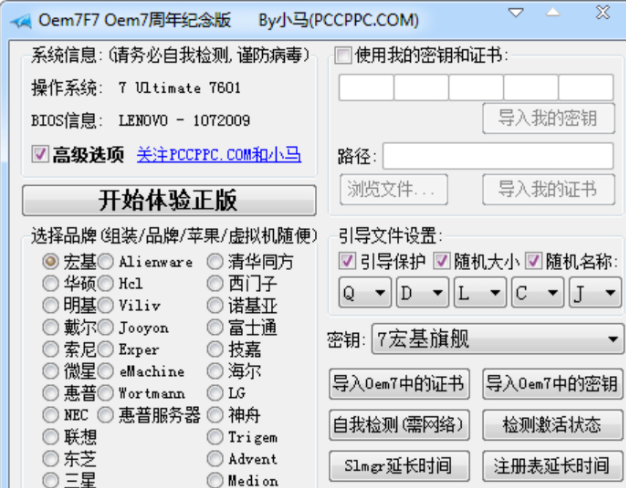626x488 pixels.
Task: Focus the 路径 text input field
Action: tap(497, 156)
